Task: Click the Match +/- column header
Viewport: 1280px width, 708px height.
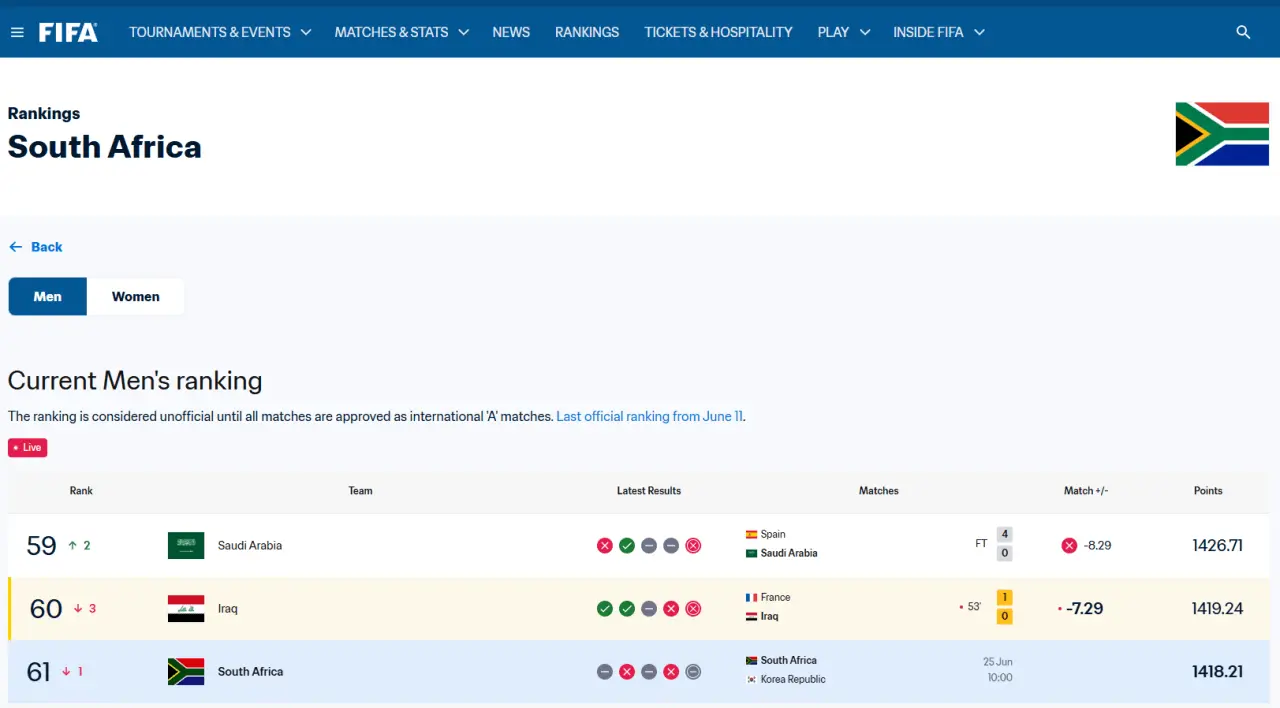Action: point(1086,491)
